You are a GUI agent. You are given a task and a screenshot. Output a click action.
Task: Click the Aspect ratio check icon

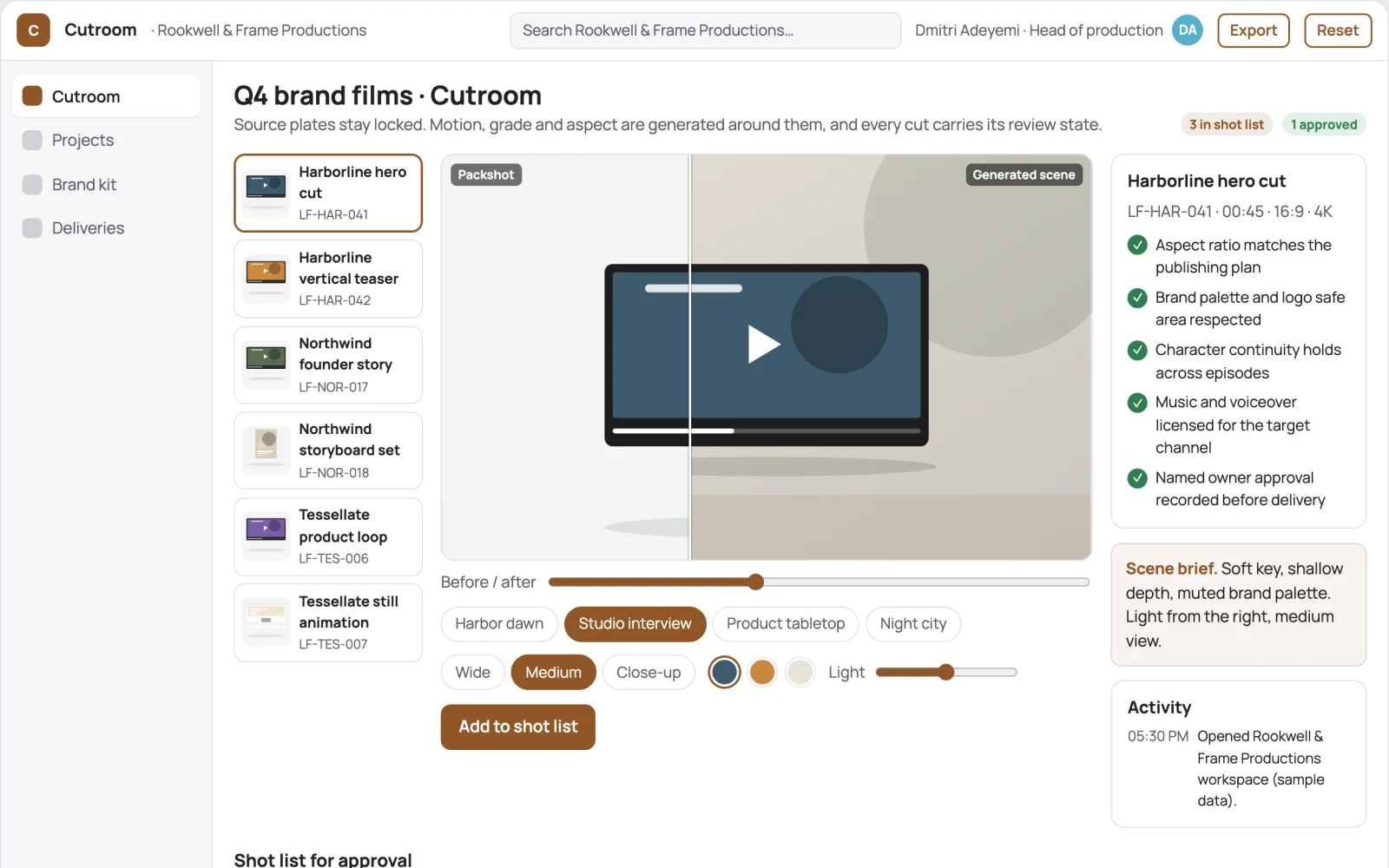(x=1137, y=246)
